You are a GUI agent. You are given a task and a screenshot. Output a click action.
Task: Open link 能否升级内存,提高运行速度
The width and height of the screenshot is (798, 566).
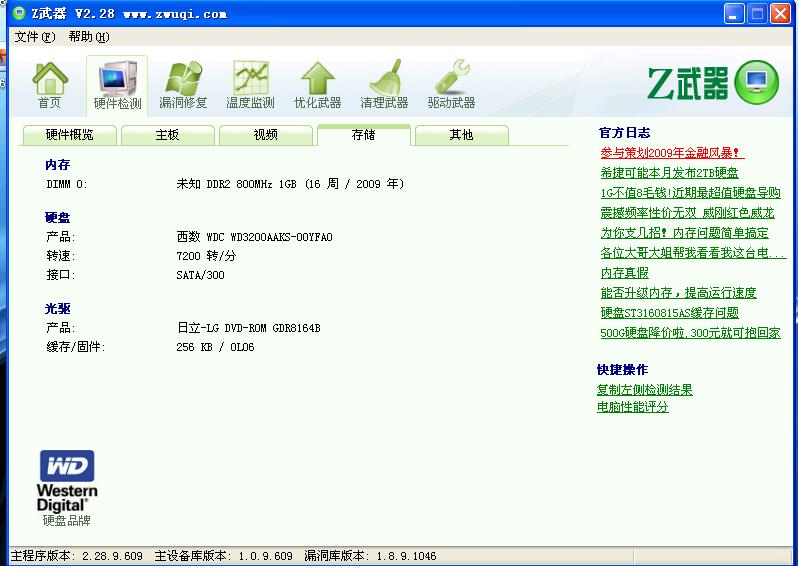point(678,293)
